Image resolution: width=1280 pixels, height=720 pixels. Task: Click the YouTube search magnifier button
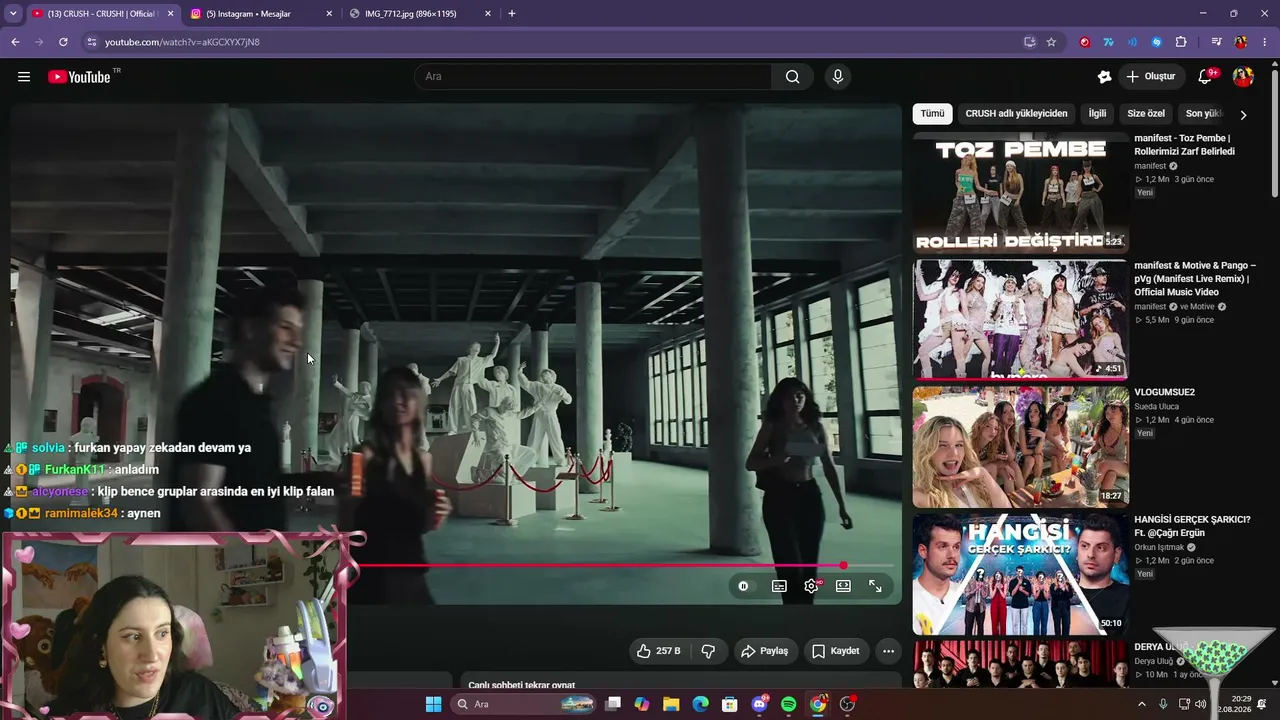(792, 77)
